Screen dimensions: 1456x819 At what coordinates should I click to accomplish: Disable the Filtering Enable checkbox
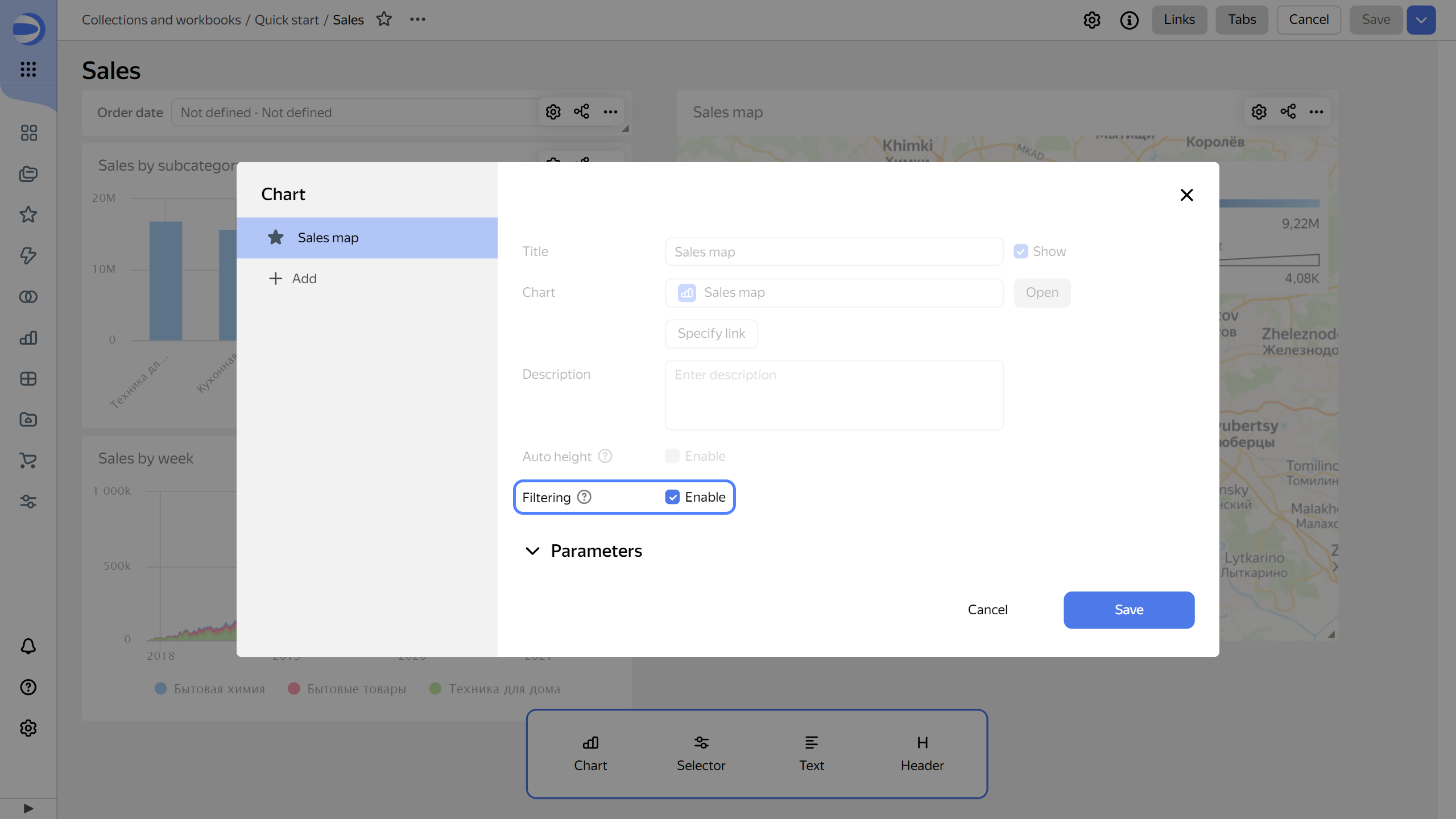click(672, 497)
